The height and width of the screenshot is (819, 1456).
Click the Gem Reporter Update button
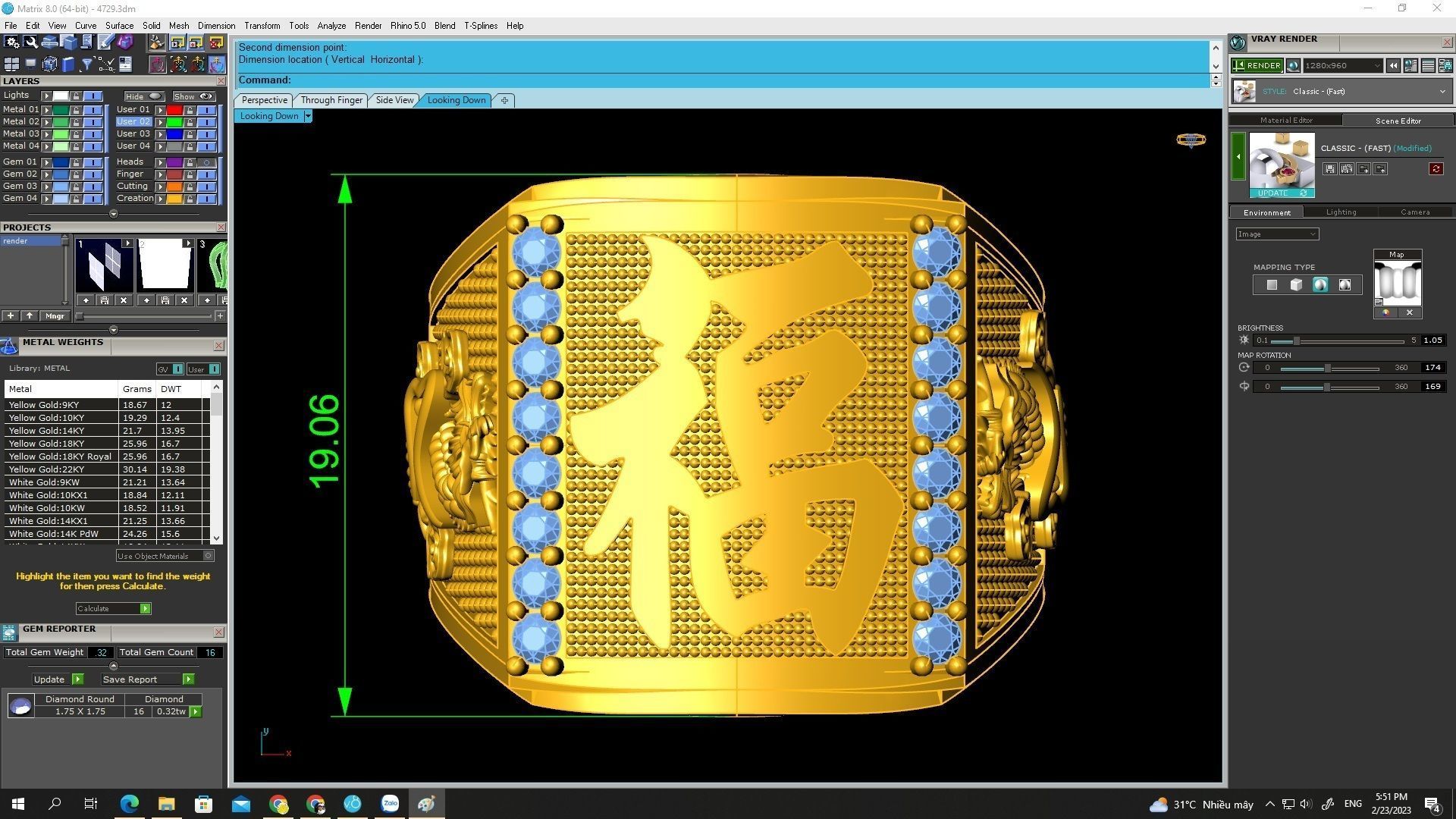[x=58, y=679]
